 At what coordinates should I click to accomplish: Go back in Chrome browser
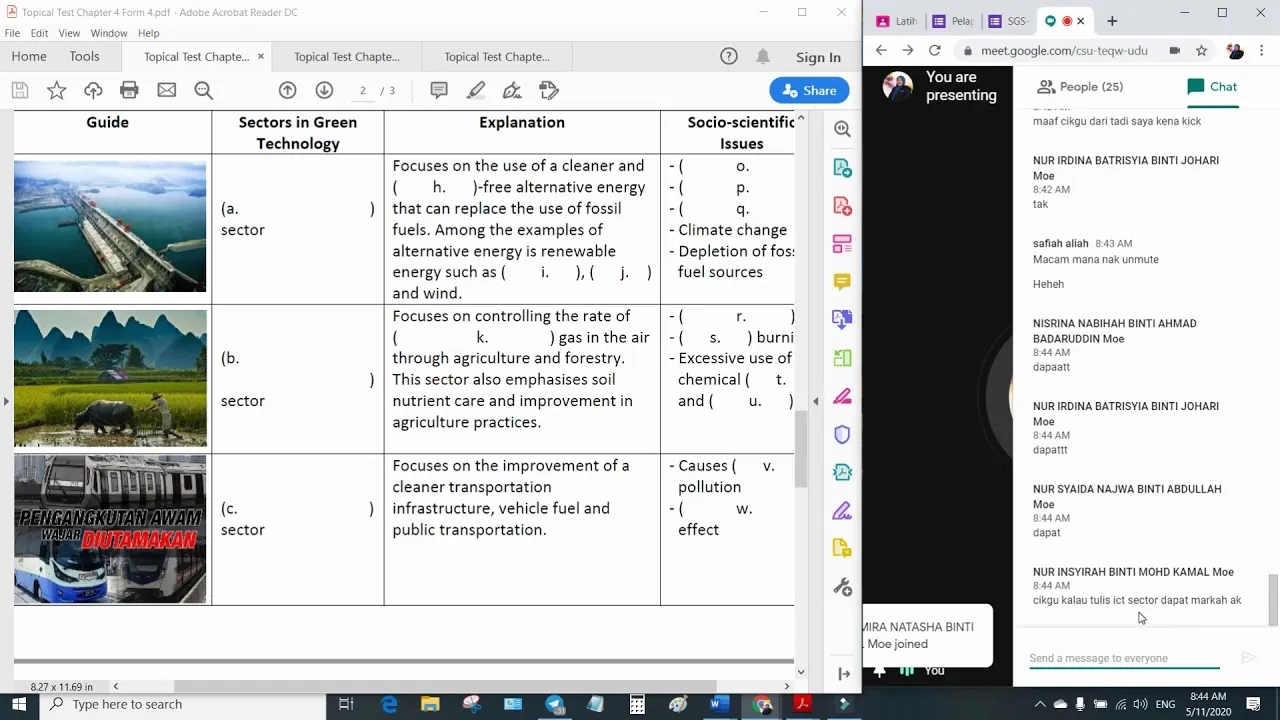tap(881, 50)
